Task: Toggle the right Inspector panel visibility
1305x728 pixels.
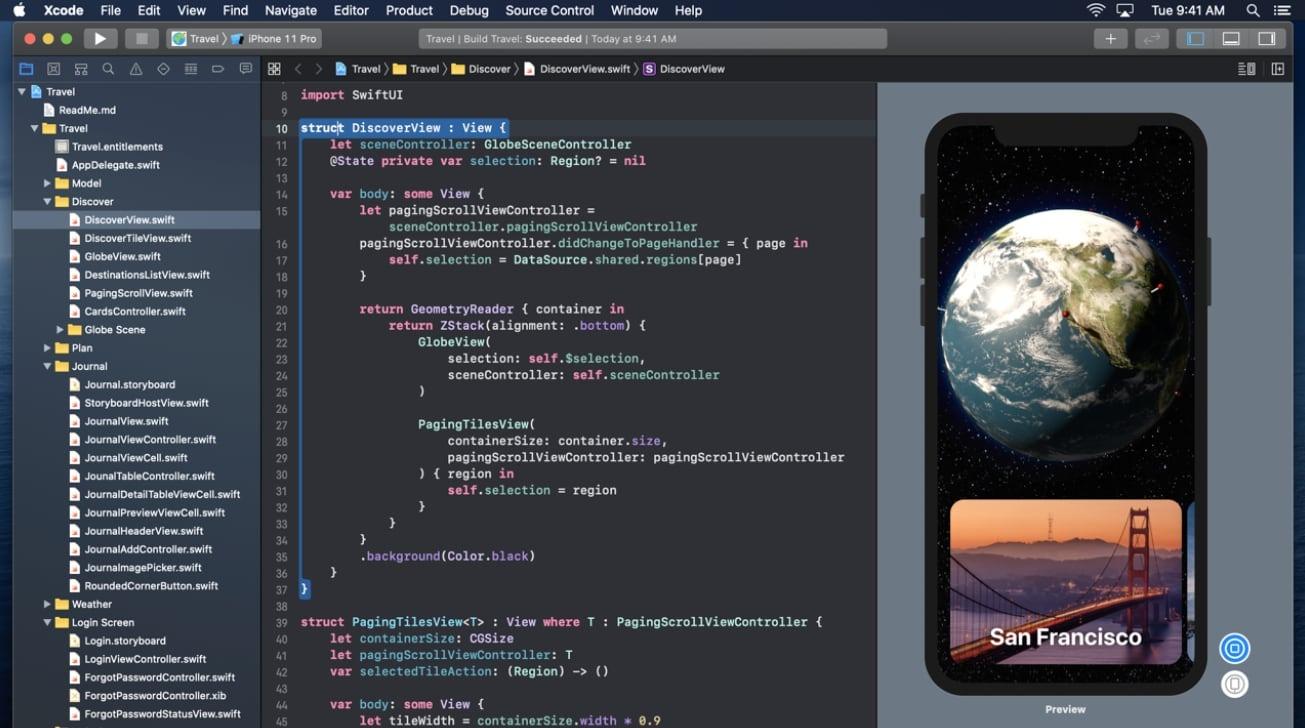Action: (x=1266, y=38)
